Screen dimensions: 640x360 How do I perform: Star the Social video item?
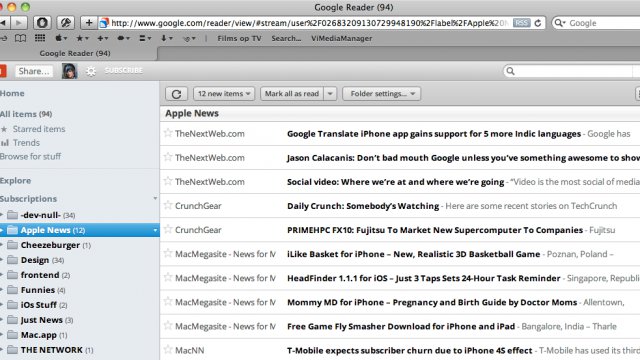pos(168,181)
